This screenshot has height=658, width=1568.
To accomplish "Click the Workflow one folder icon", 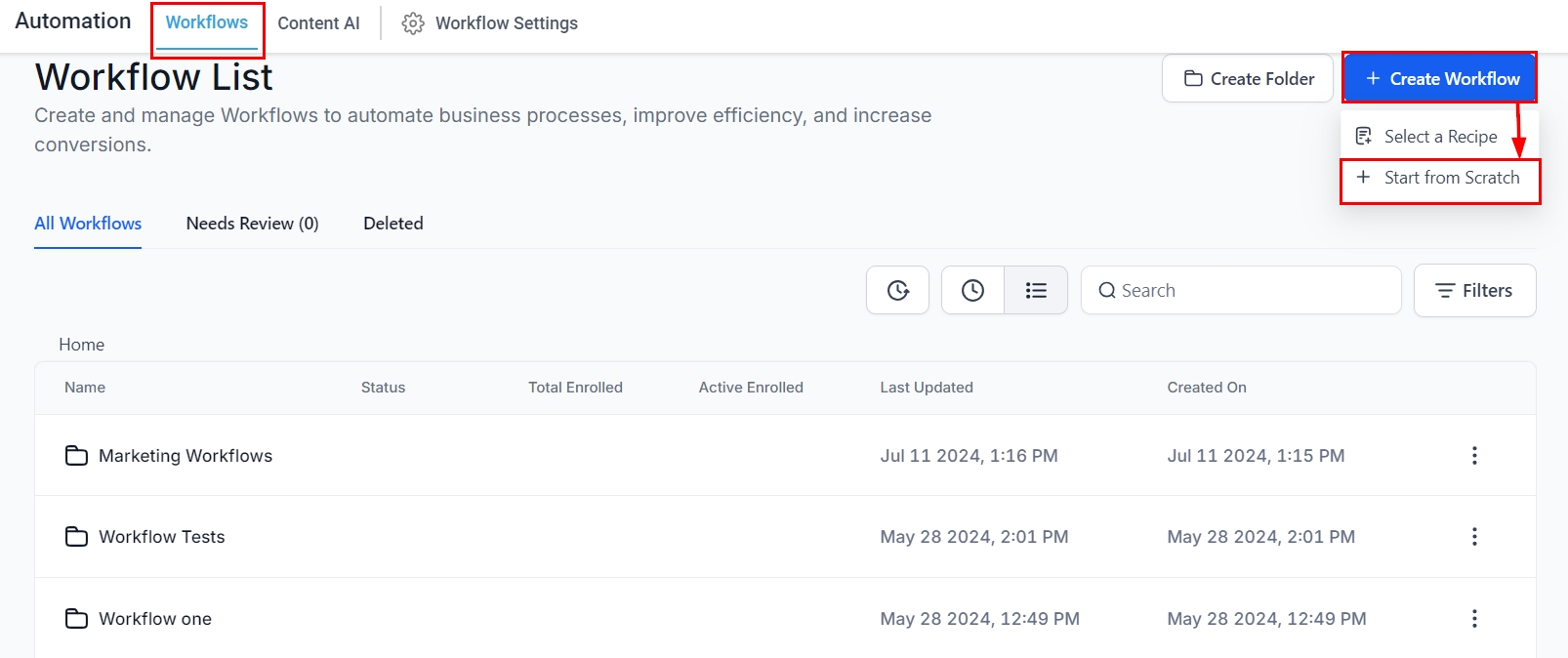I will tap(76, 619).
